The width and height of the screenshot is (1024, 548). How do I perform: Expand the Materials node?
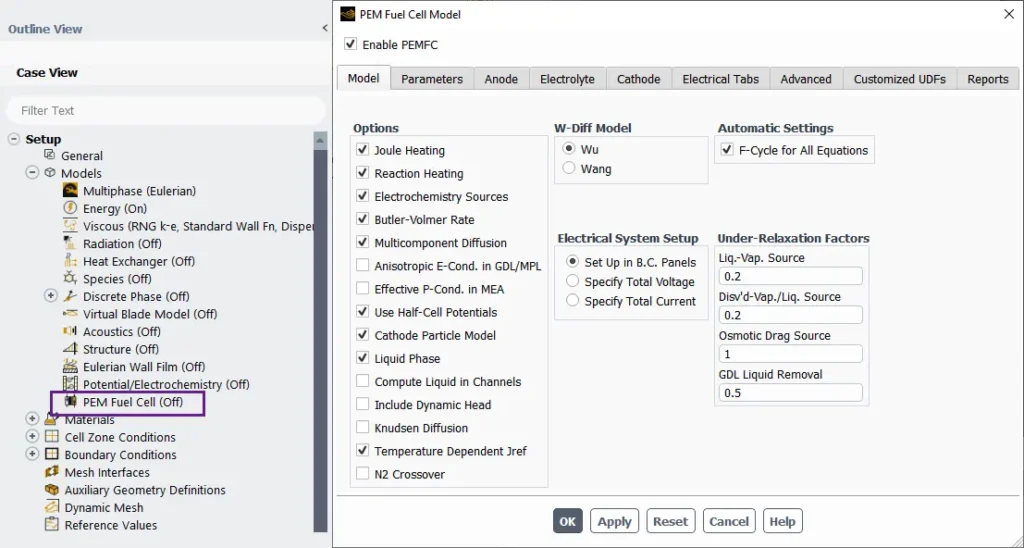(32, 418)
